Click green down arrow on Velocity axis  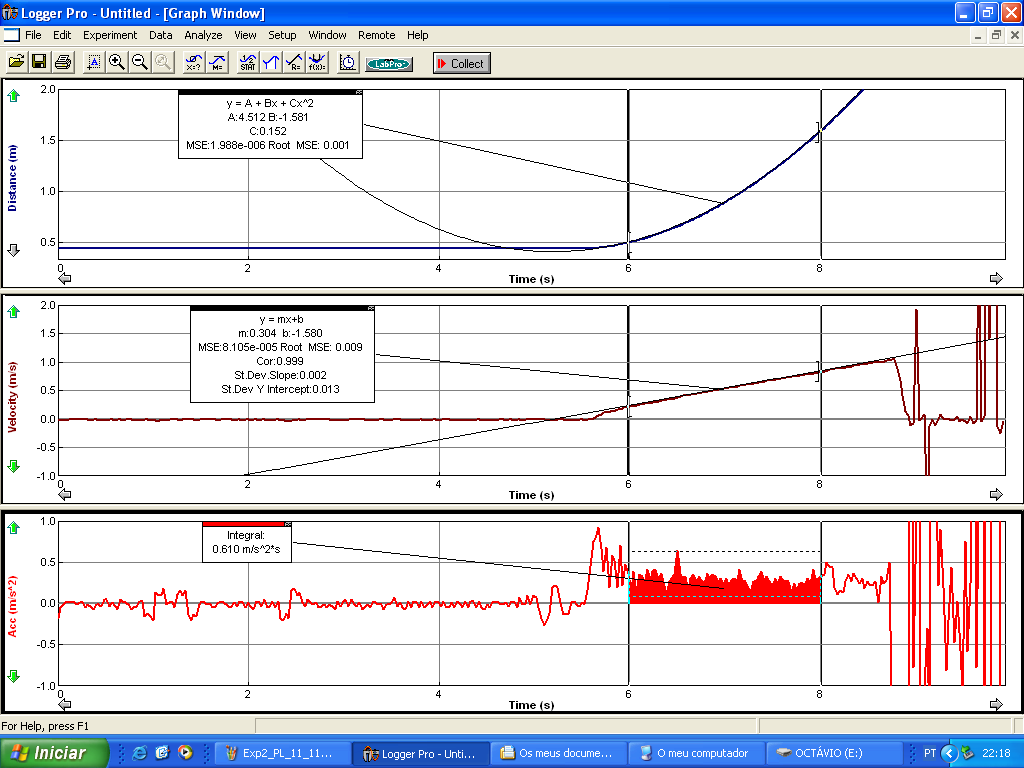pos(14,466)
